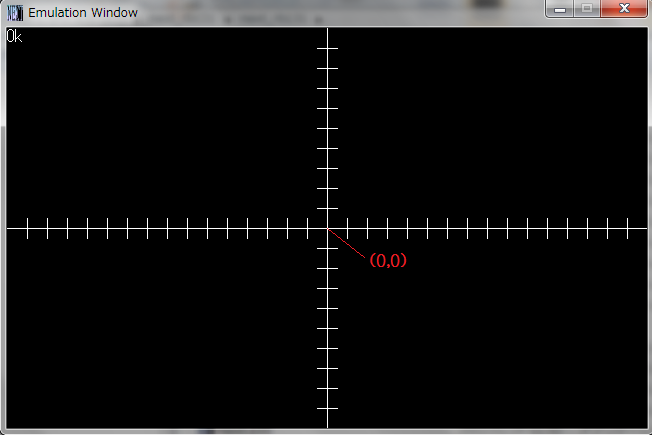Click first tick left of the origin
The width and height of the screenshot is (652, 435).
tap(308, 229)
